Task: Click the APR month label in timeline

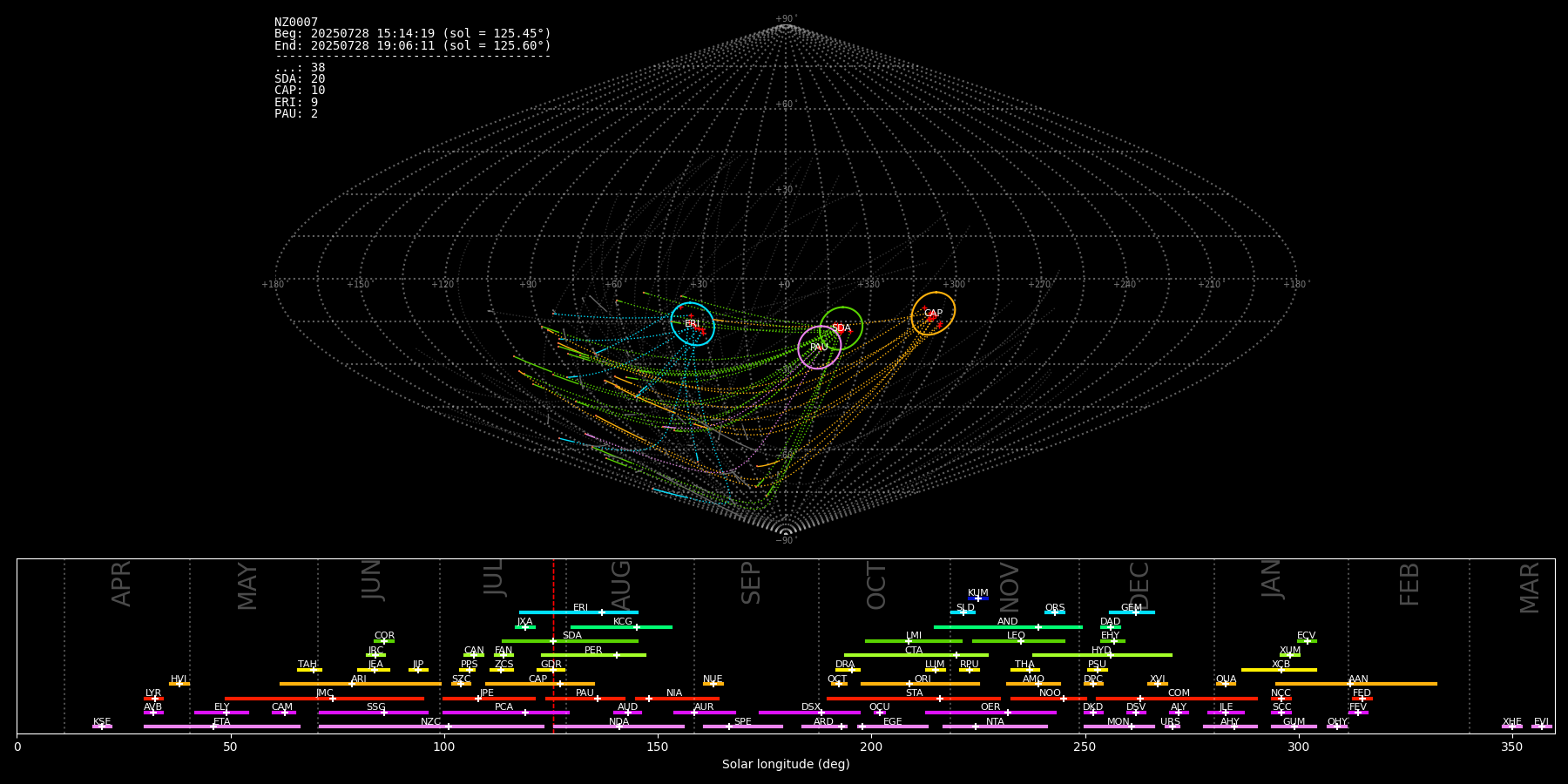Action: [121, 584]
